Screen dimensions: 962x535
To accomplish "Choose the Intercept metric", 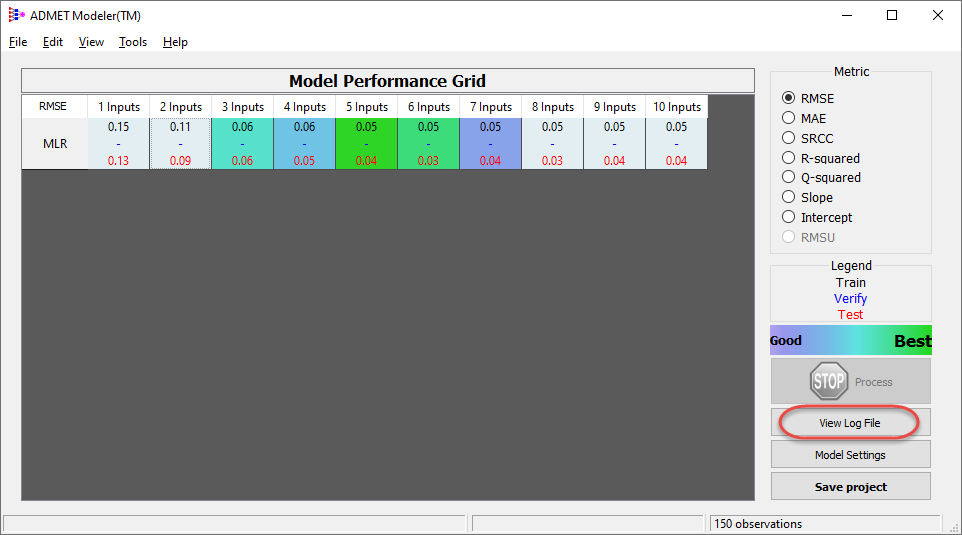I will point(788,217).
